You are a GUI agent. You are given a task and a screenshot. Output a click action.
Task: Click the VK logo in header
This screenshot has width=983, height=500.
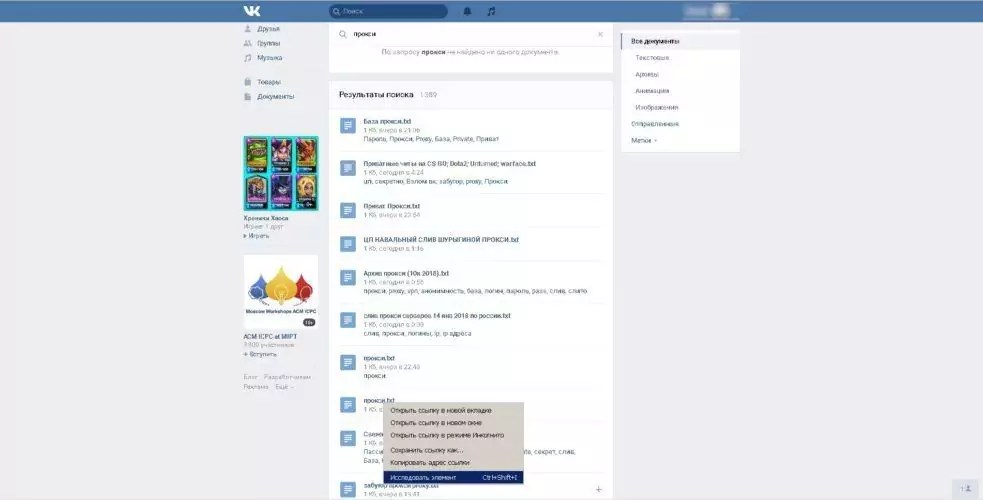252,11
